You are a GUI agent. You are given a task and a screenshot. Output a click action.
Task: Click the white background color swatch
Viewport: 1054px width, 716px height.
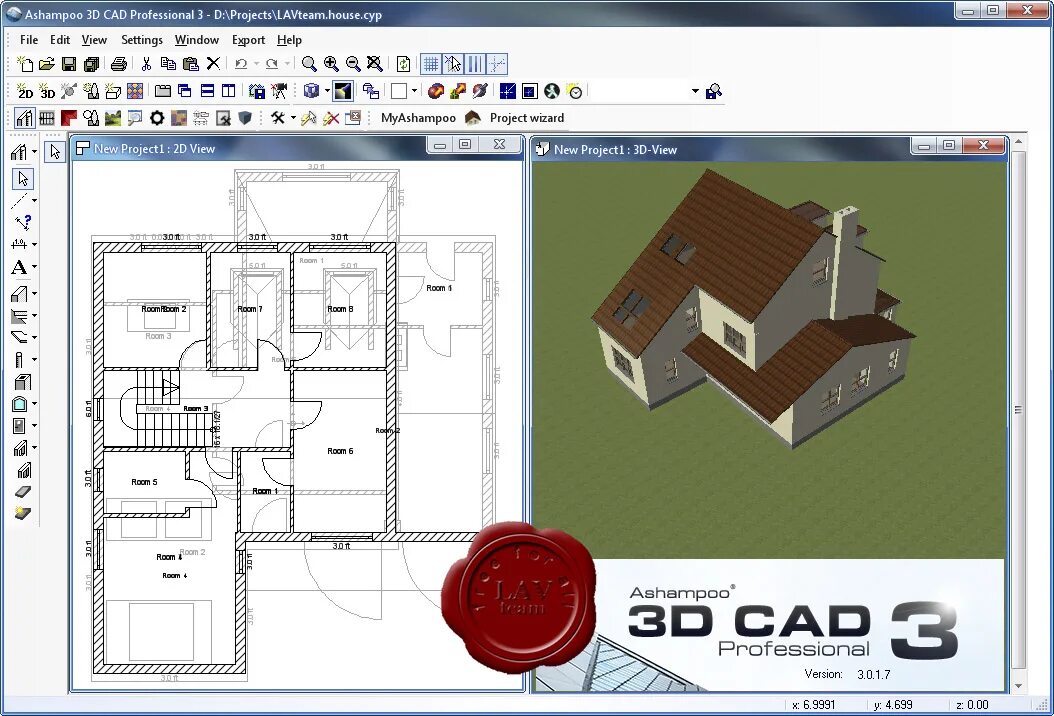tap(399, 91)
